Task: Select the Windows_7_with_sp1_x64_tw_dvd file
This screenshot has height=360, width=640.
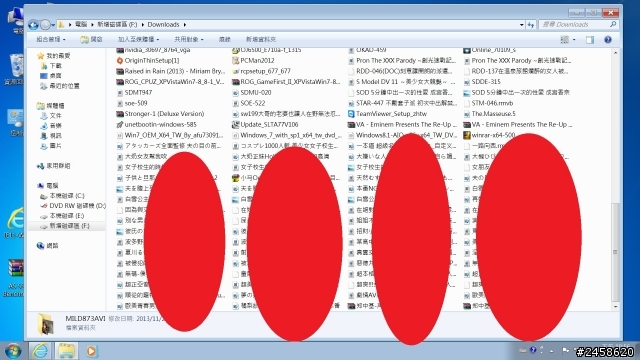Action: 287,135
